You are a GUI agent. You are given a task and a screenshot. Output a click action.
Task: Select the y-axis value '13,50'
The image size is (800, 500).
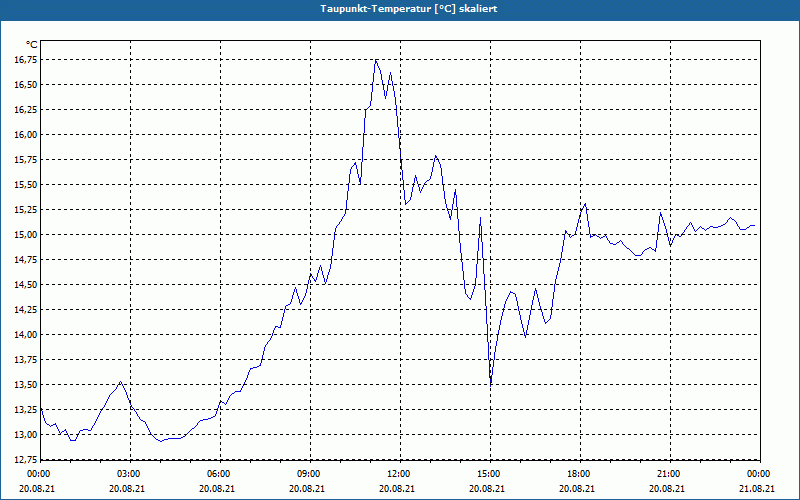tap(26, 385)
